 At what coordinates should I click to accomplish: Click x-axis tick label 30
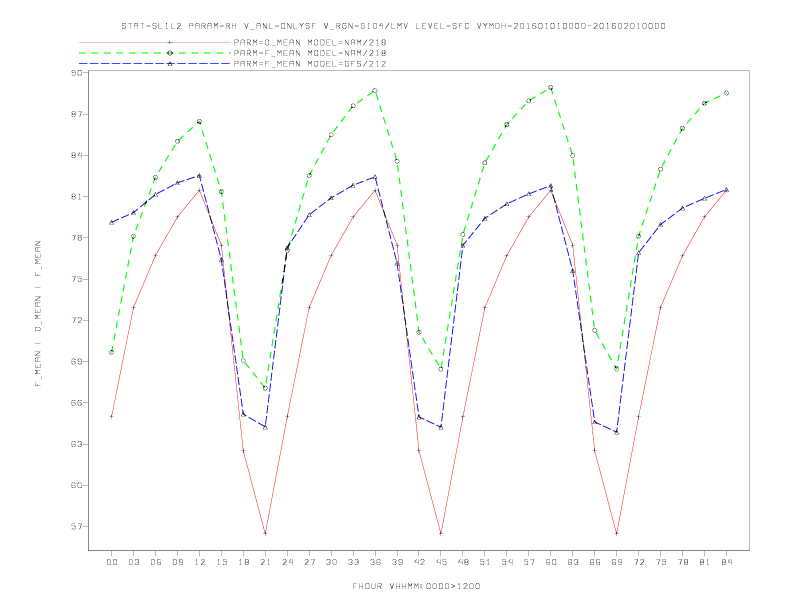pos(331,562)
